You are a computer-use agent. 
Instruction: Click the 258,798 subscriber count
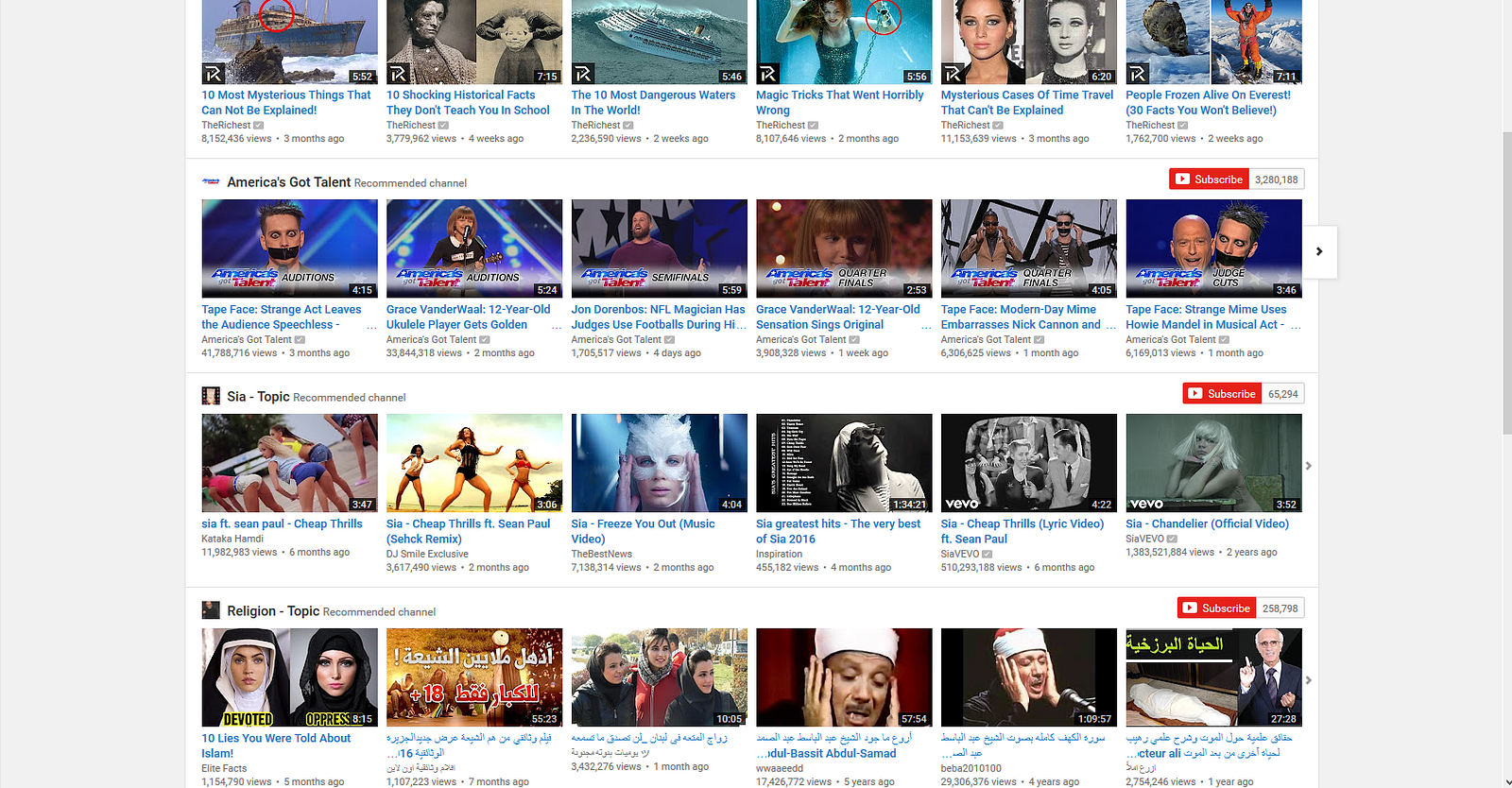tap(1280, 608)
